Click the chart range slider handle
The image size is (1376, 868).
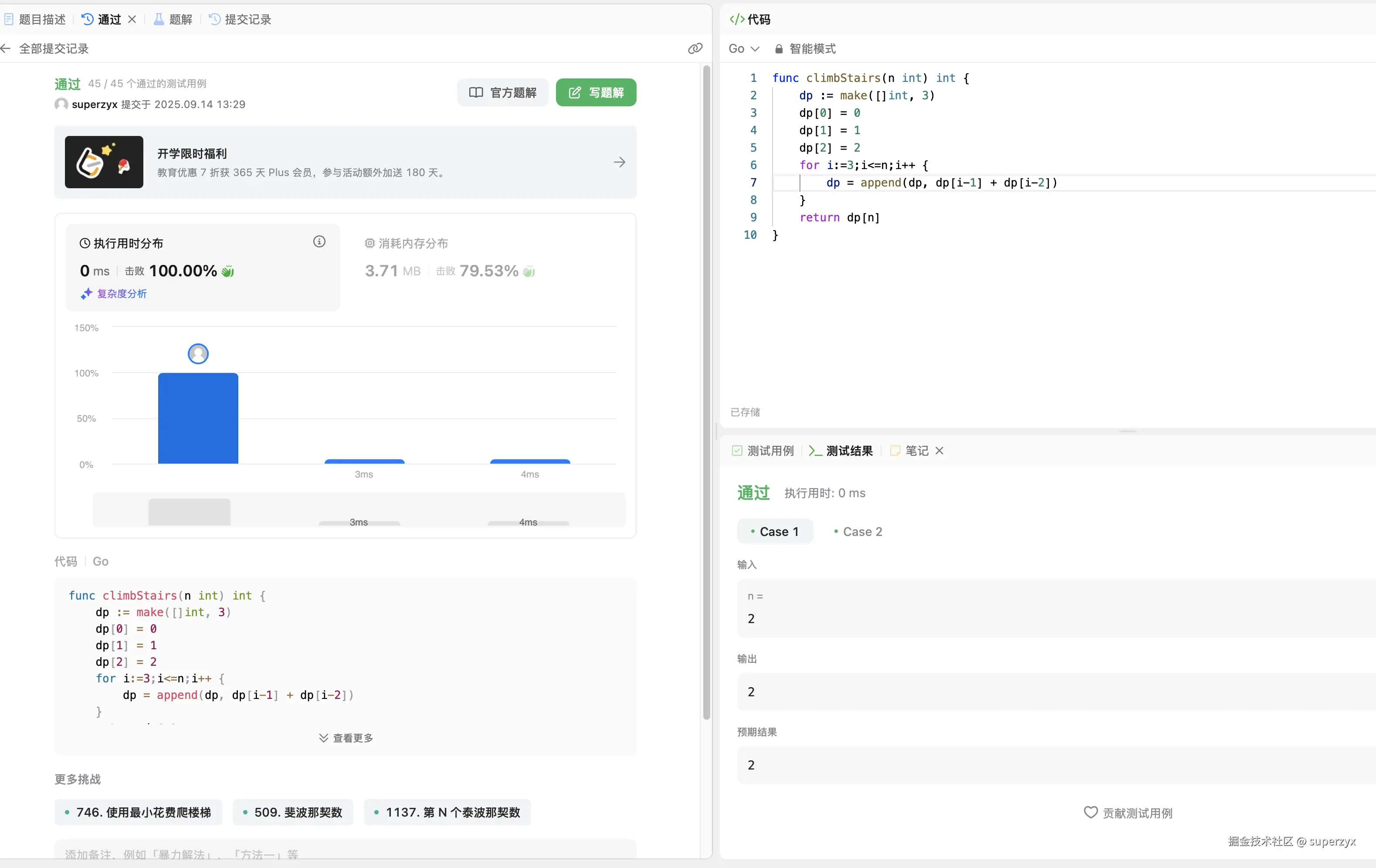pyautogui.click(x=189, y=512)
